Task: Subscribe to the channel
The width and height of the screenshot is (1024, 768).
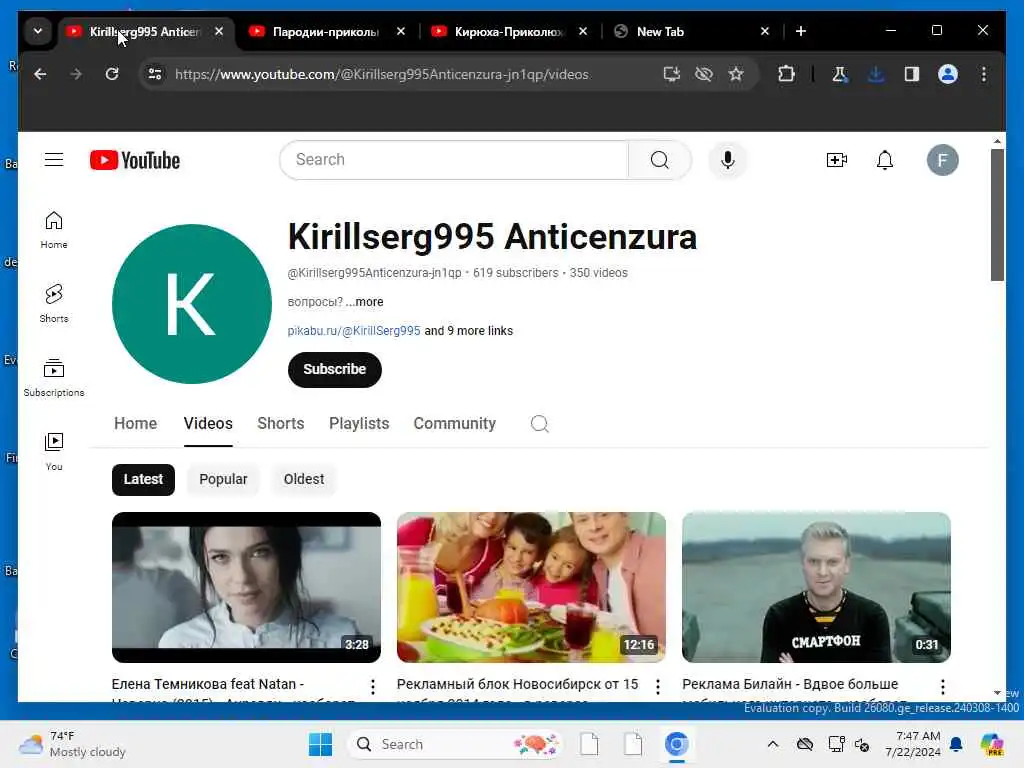Action: coord(334,370)
